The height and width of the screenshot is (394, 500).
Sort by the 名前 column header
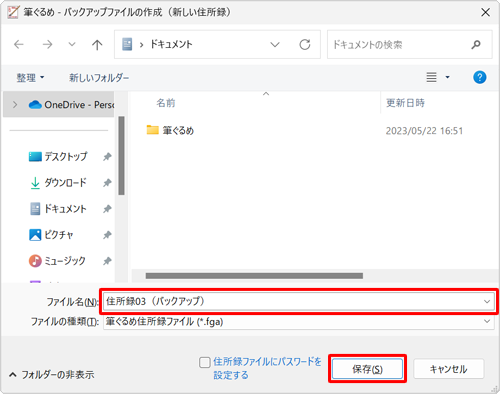(x=166, y=103)
